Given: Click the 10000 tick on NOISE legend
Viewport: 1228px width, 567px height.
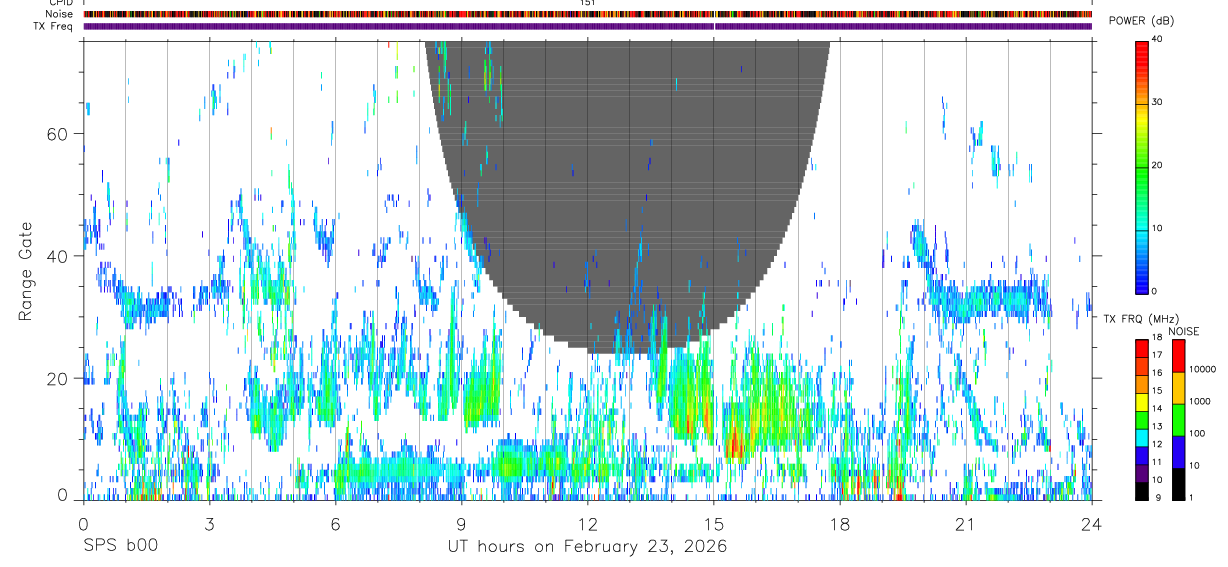Looking at the screenshot, I should [x=1202, y=369].
